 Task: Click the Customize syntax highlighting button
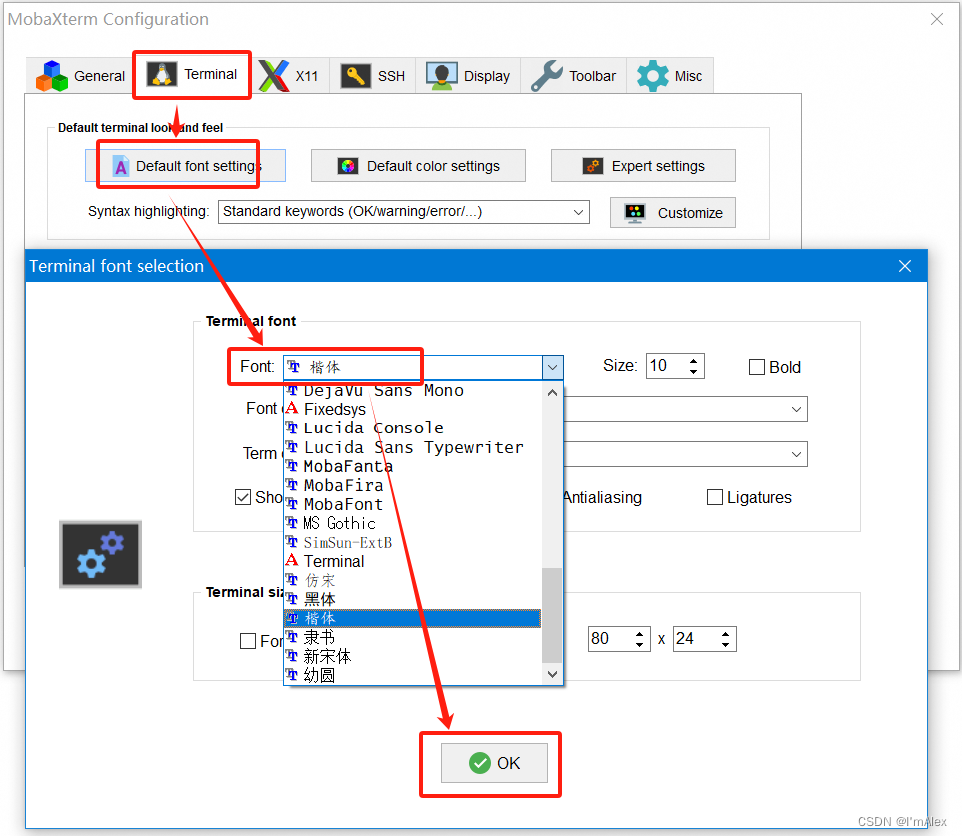click(672, 213)
